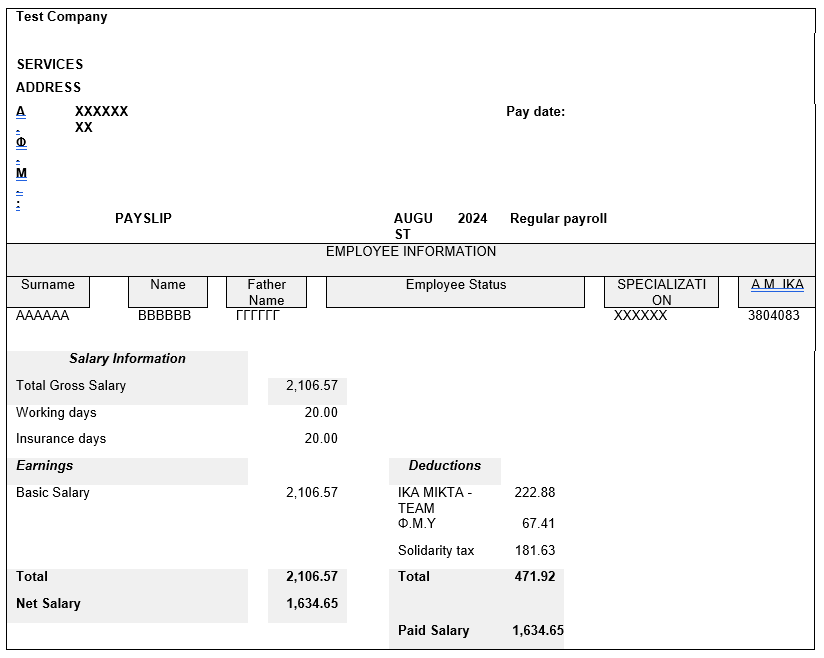The width and height of the screenshot is (824, 658).
Task: Click the Father Name column header
Action: (x=266, y=291)
